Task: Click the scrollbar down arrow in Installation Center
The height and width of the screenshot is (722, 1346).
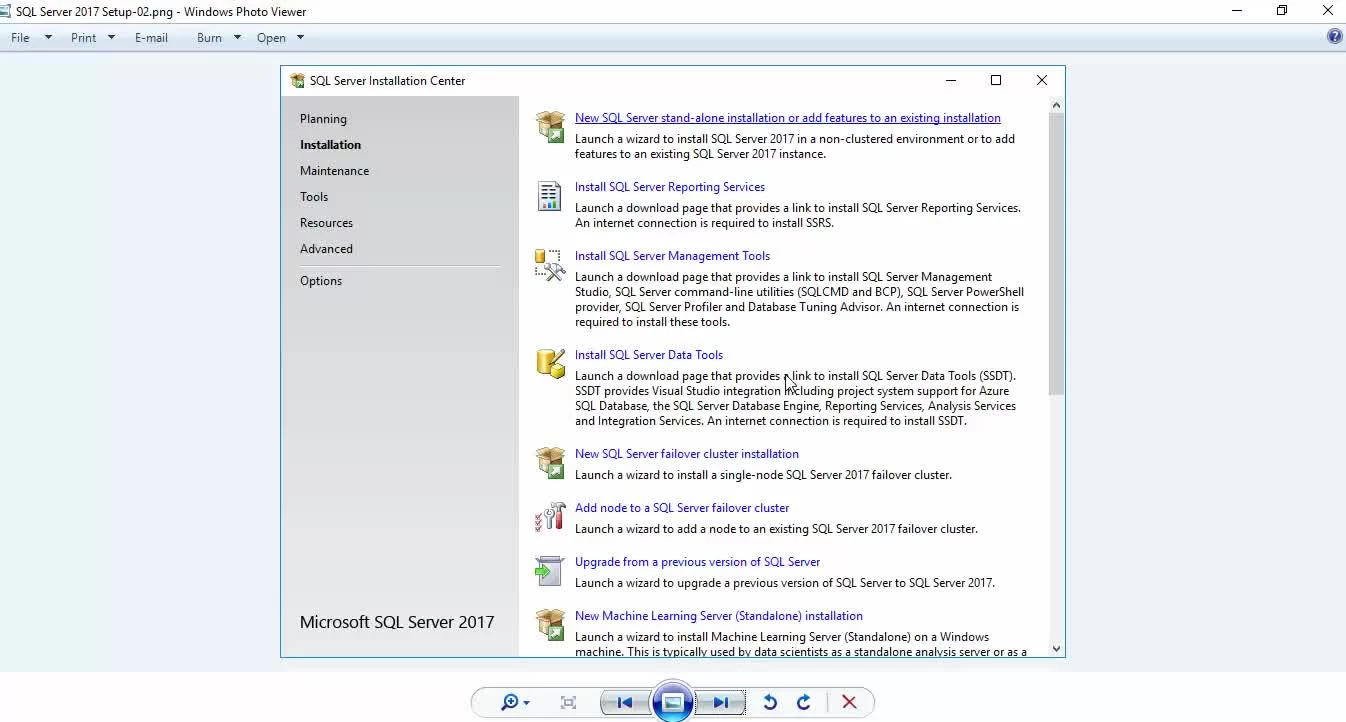Action: tap(1057, 649)
